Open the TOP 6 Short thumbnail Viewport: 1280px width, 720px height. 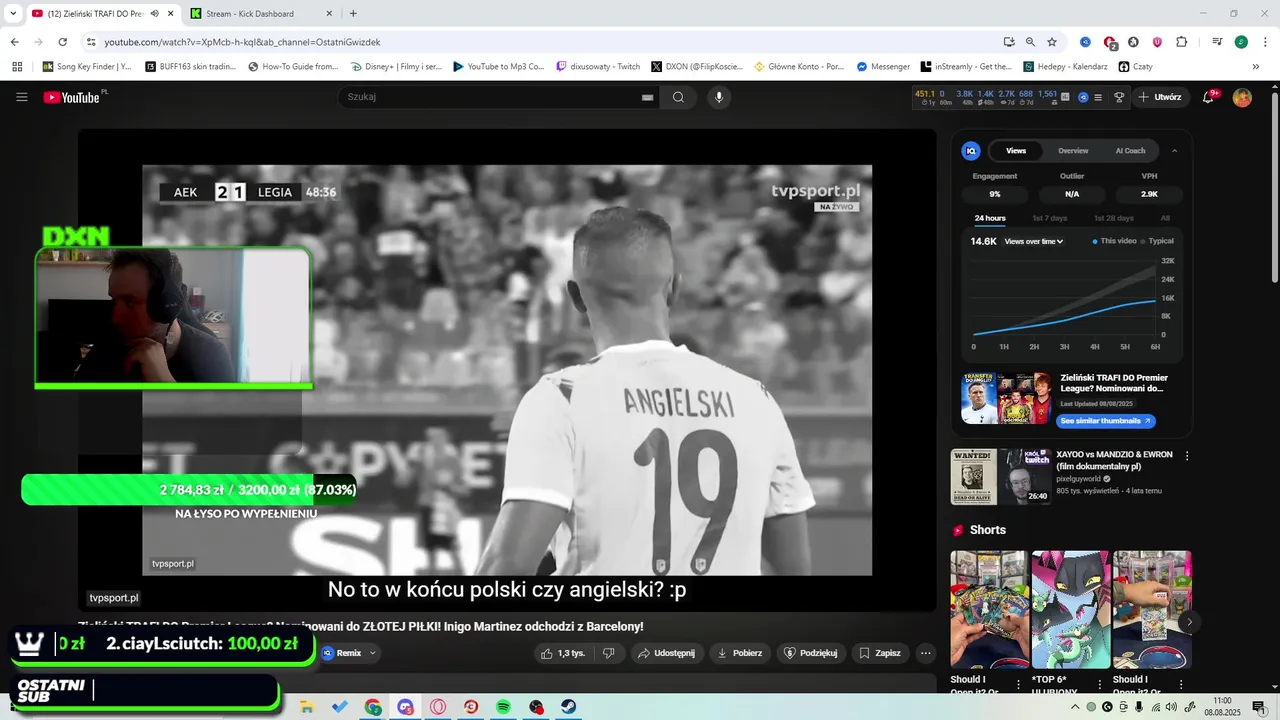pos(1070,609)
